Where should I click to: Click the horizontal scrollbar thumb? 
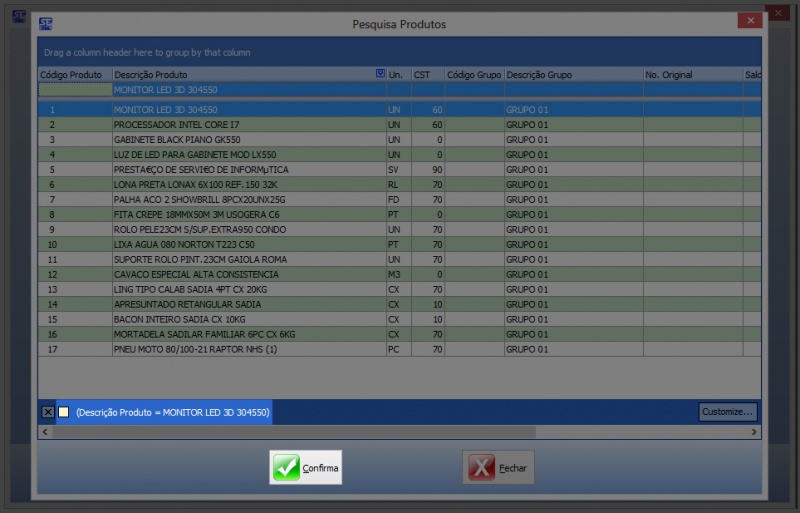290,432
